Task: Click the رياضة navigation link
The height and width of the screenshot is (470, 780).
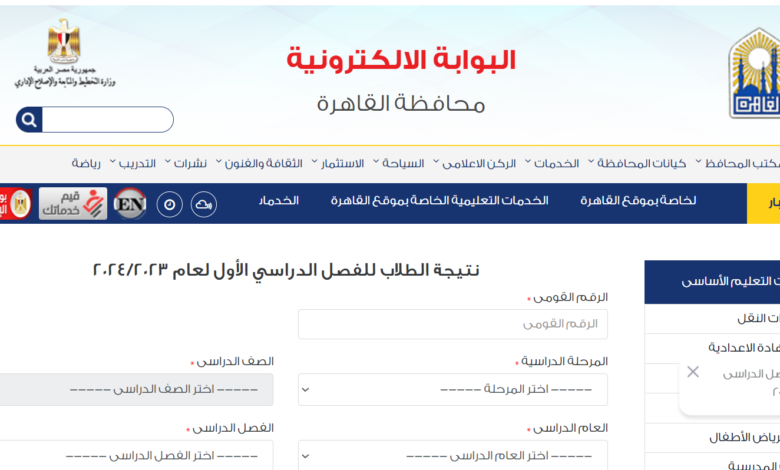Action: (87, 163)
